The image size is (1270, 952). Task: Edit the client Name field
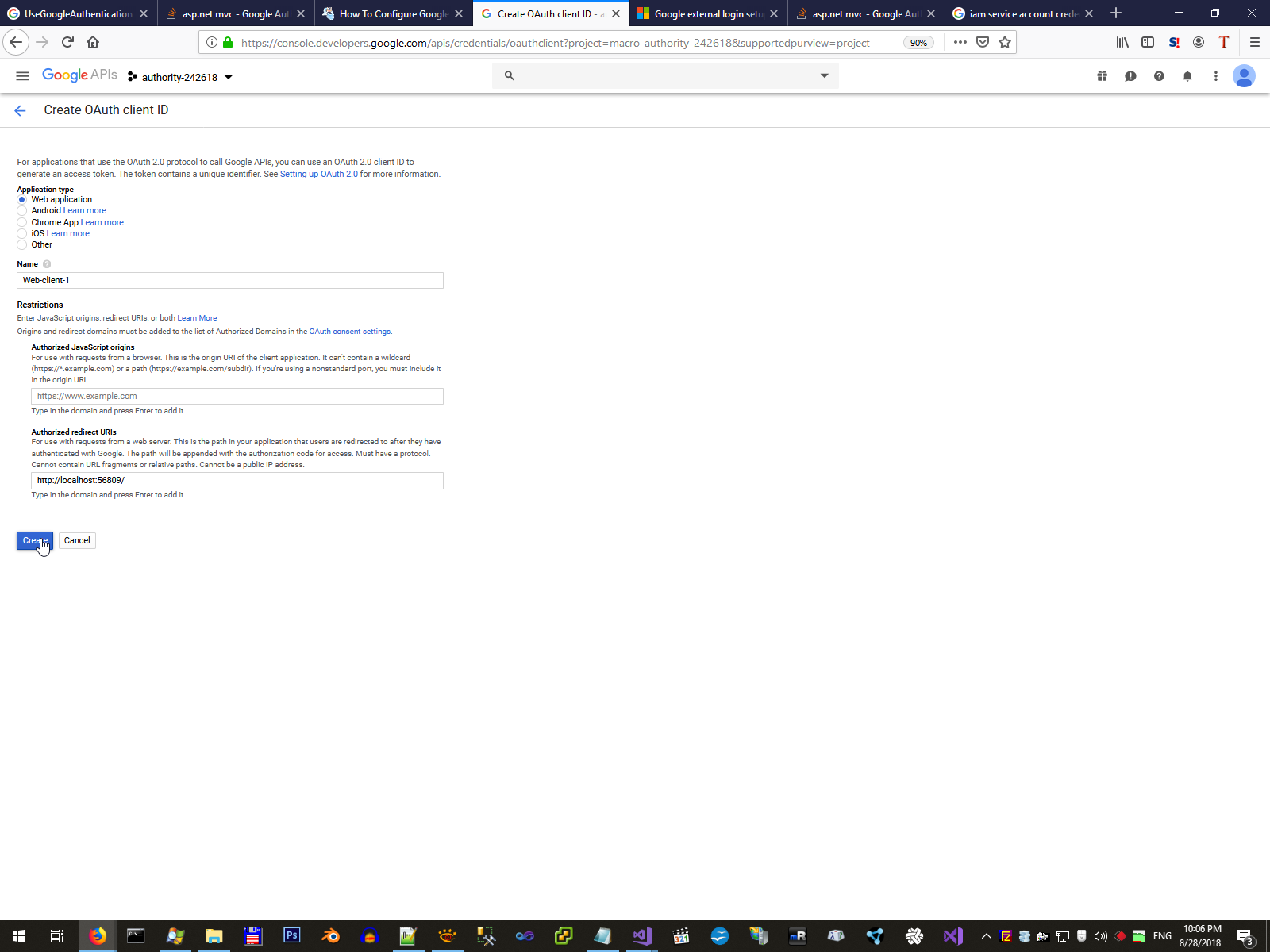point(230,281)
